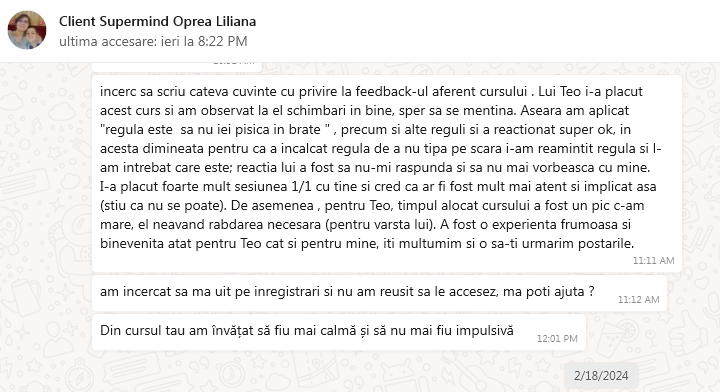Click empty chat header area right of name
720x392 pixels.
pos(487,30)
